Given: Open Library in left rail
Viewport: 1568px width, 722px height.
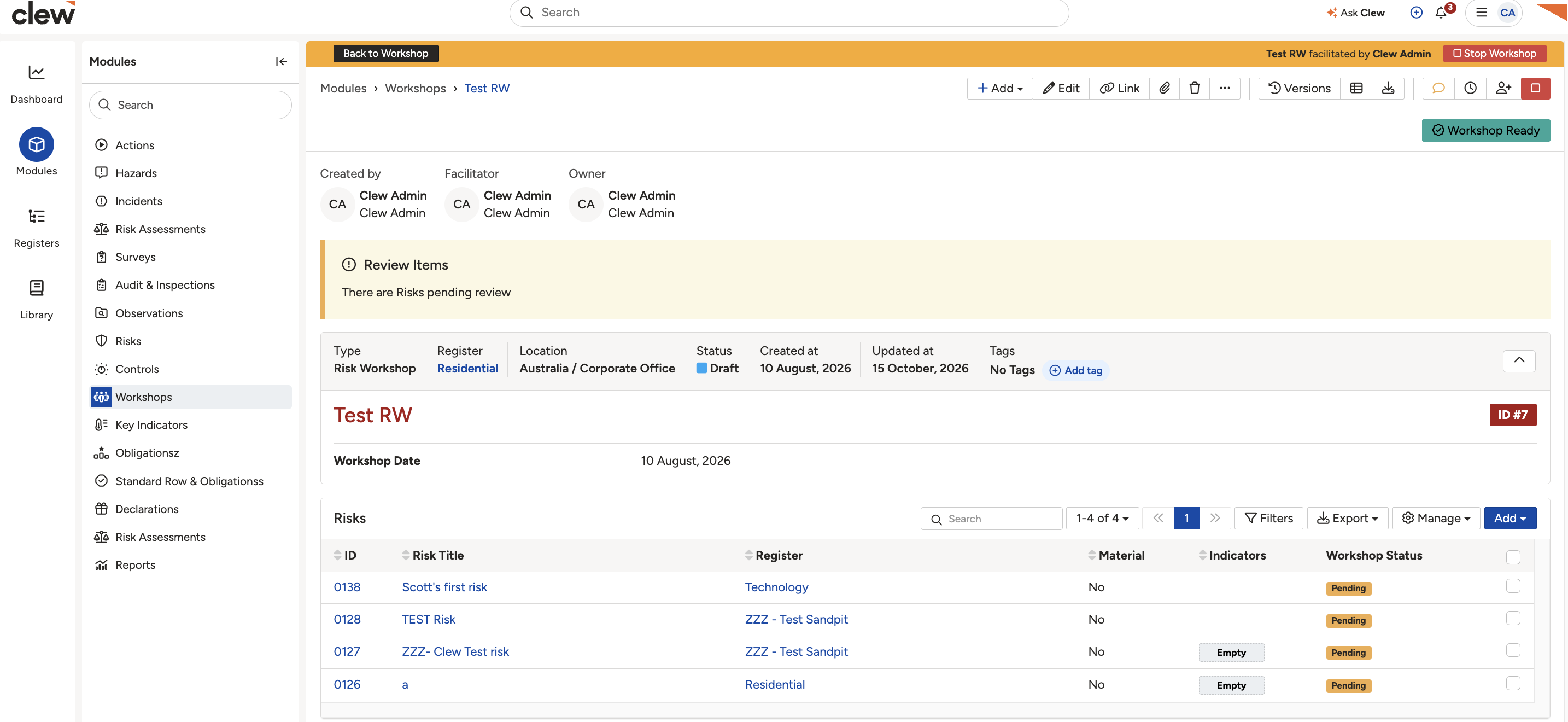Looking at the screenshot, I should (37, 299).
